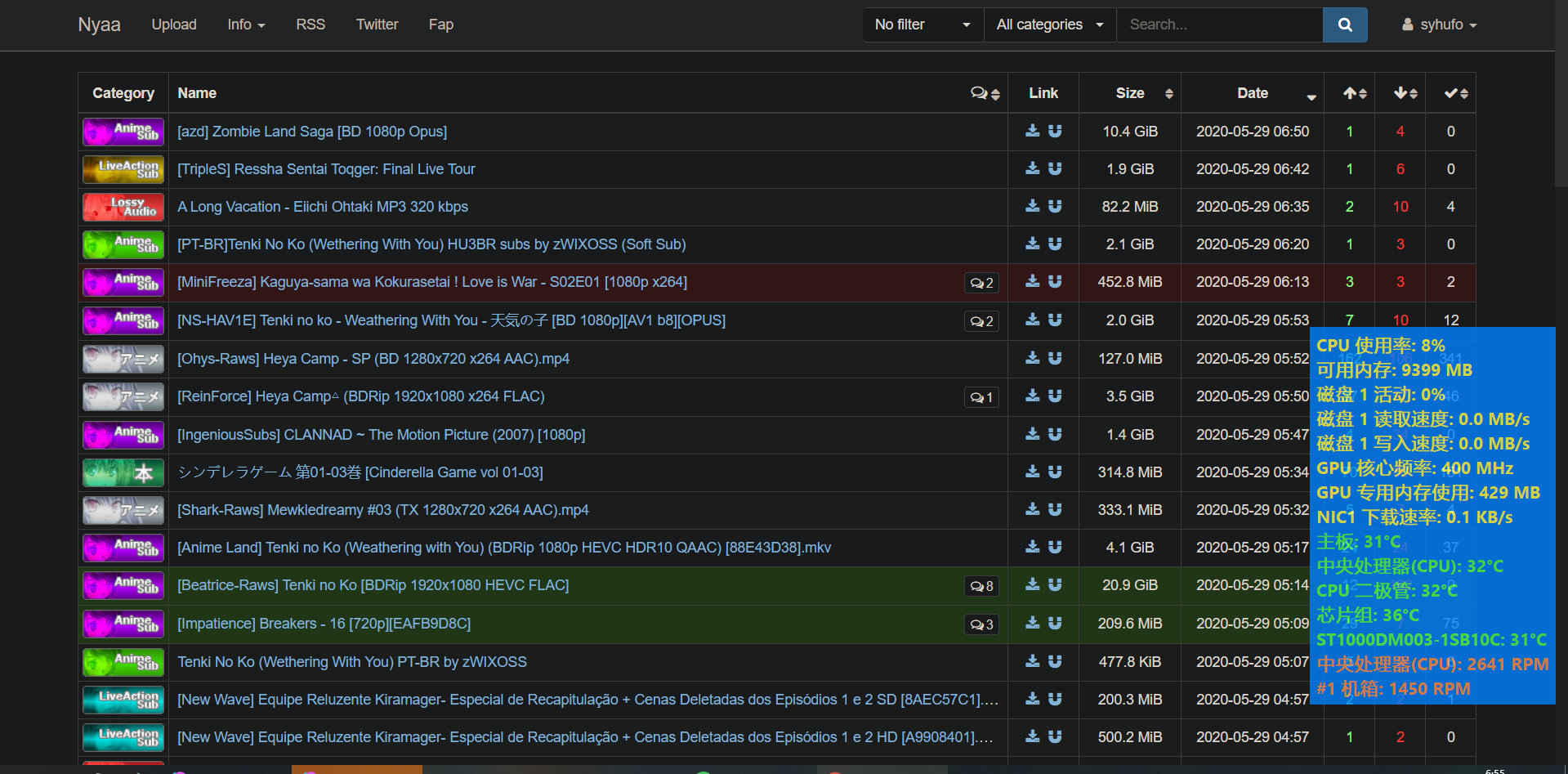Go to Nyaa home page
This screenshot has width=1568, height=774.
[99, 25]
